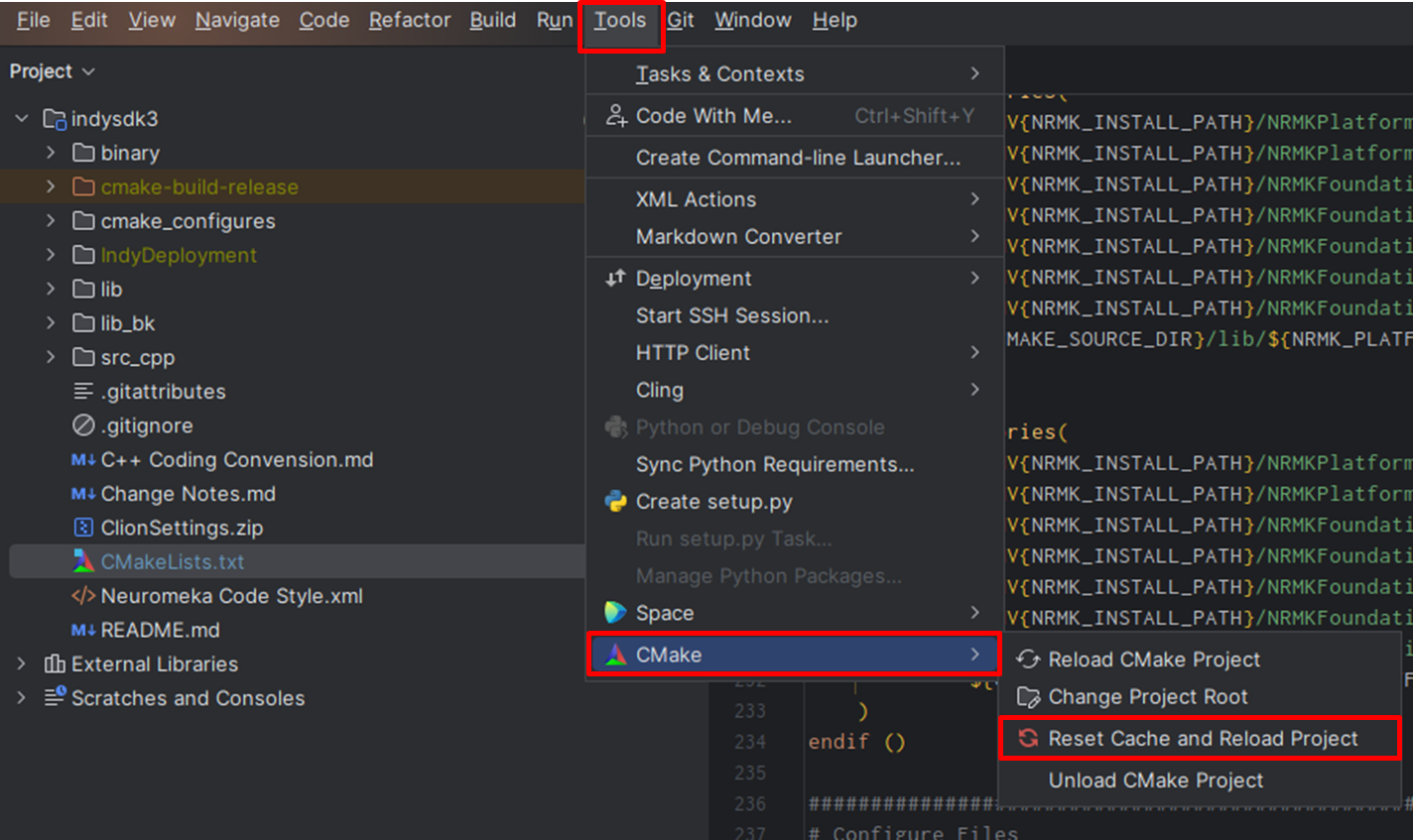The width and height of the screenshot is (1413, 840).
Task: Open the Navigate menu
Action: tap(237, 21)
